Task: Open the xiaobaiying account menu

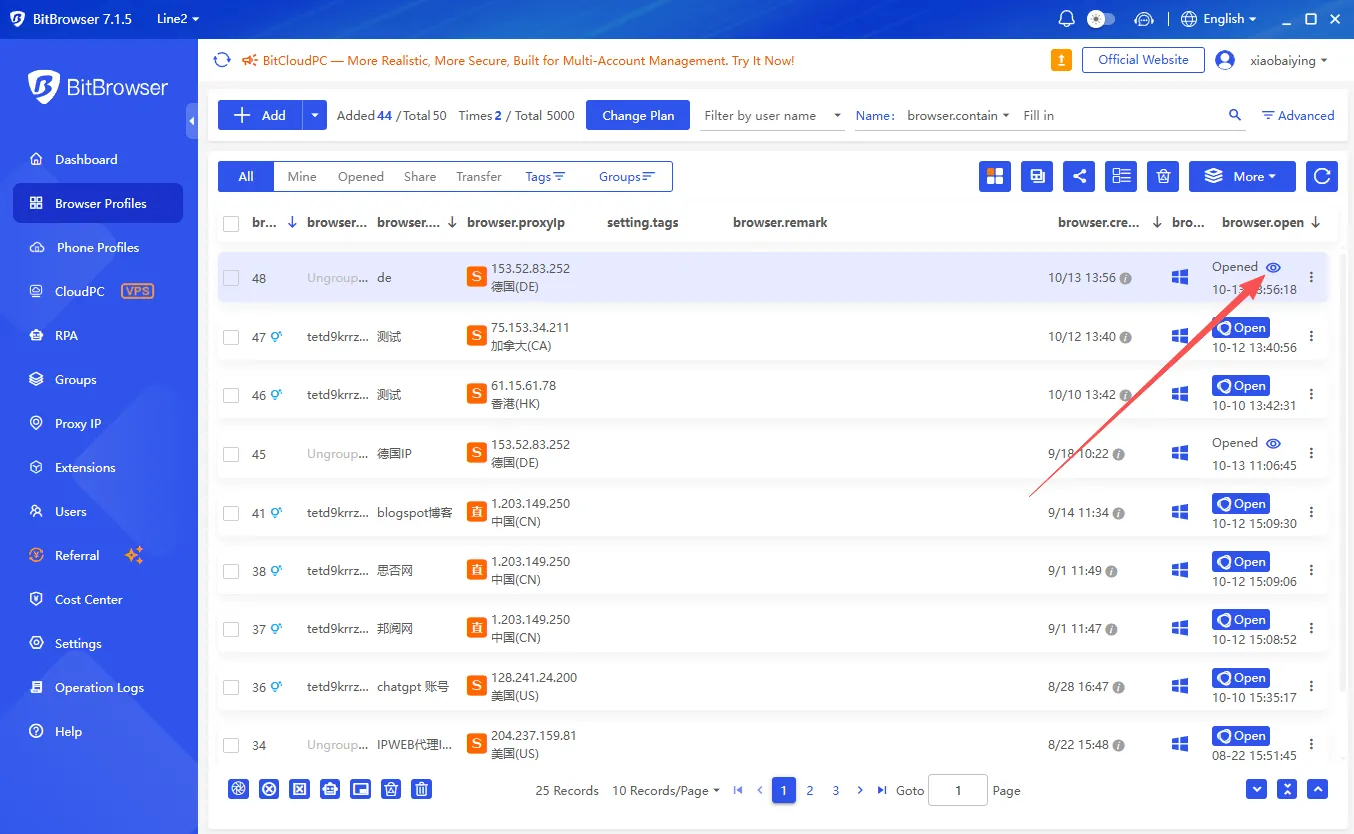Action: point(1290,60)
